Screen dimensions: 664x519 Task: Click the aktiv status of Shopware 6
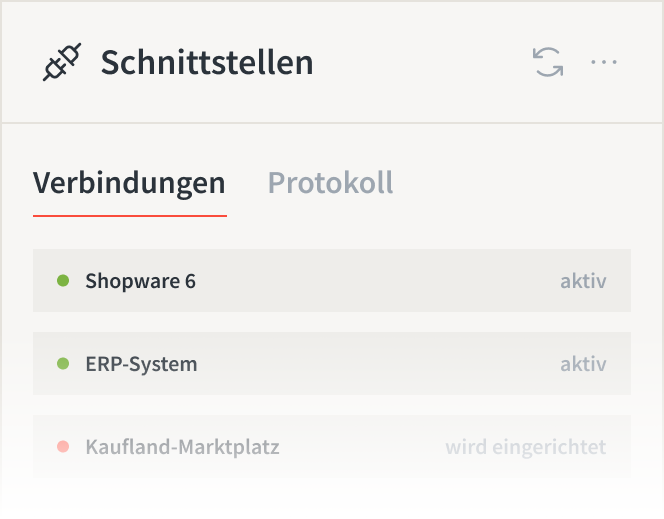point(584,281)
